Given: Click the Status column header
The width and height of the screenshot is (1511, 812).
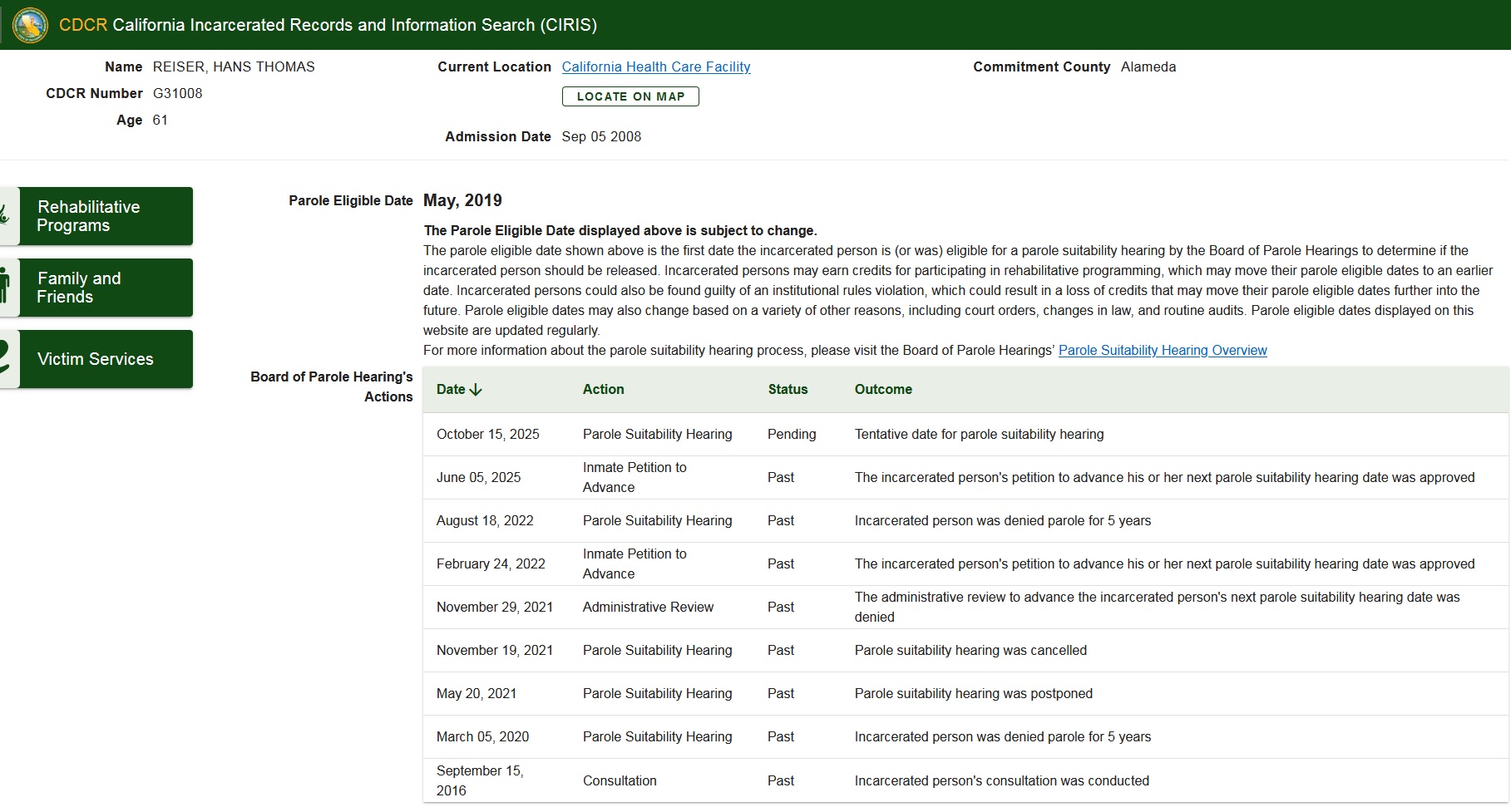Looking at the screenshot, I should point(788,390).
